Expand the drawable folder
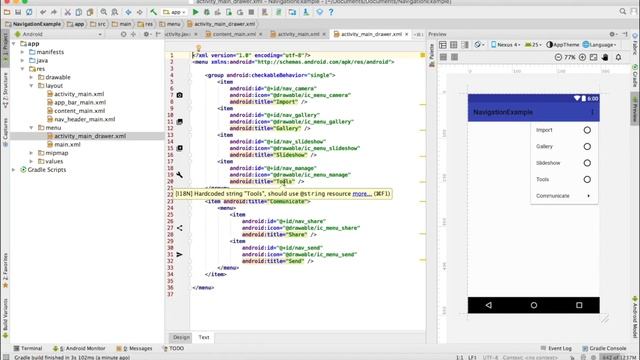Viewport: 640px width, 360px height. 31,77
